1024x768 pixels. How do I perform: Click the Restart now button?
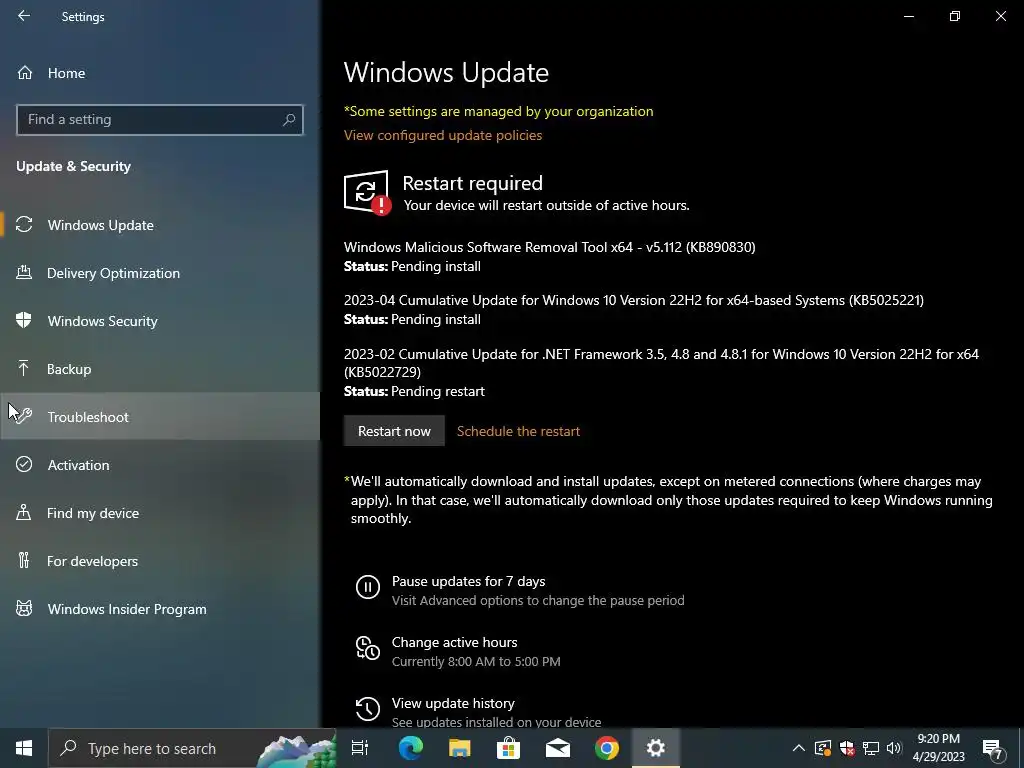click(394, 431)
